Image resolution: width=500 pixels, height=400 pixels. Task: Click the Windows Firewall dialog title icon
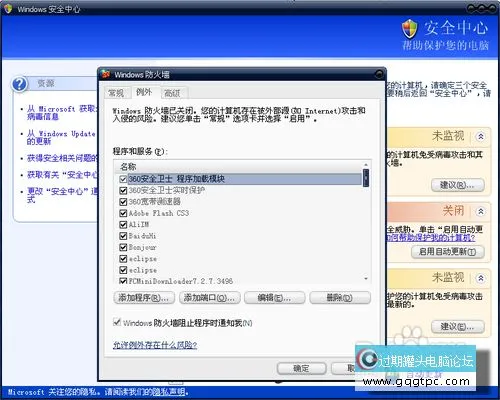tap(106, 74)
